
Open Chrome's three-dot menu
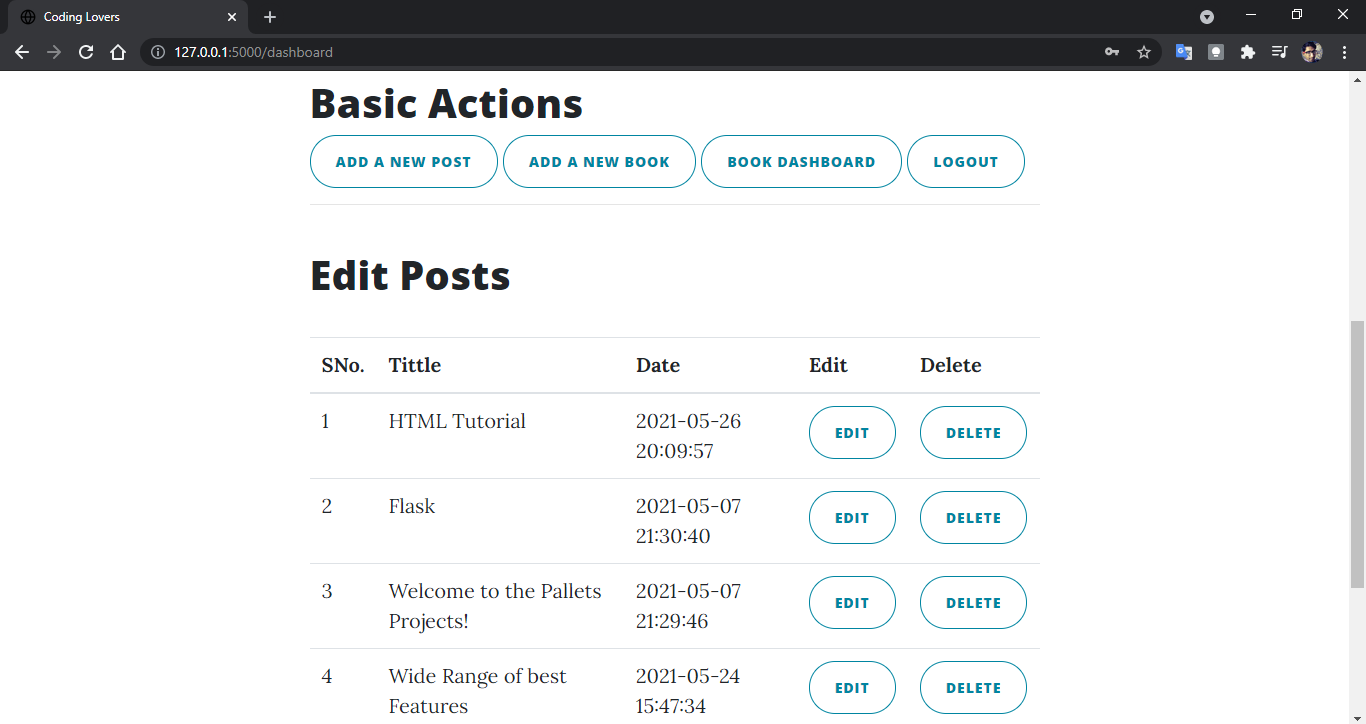pyautogui.click(x=1344, y=52)
